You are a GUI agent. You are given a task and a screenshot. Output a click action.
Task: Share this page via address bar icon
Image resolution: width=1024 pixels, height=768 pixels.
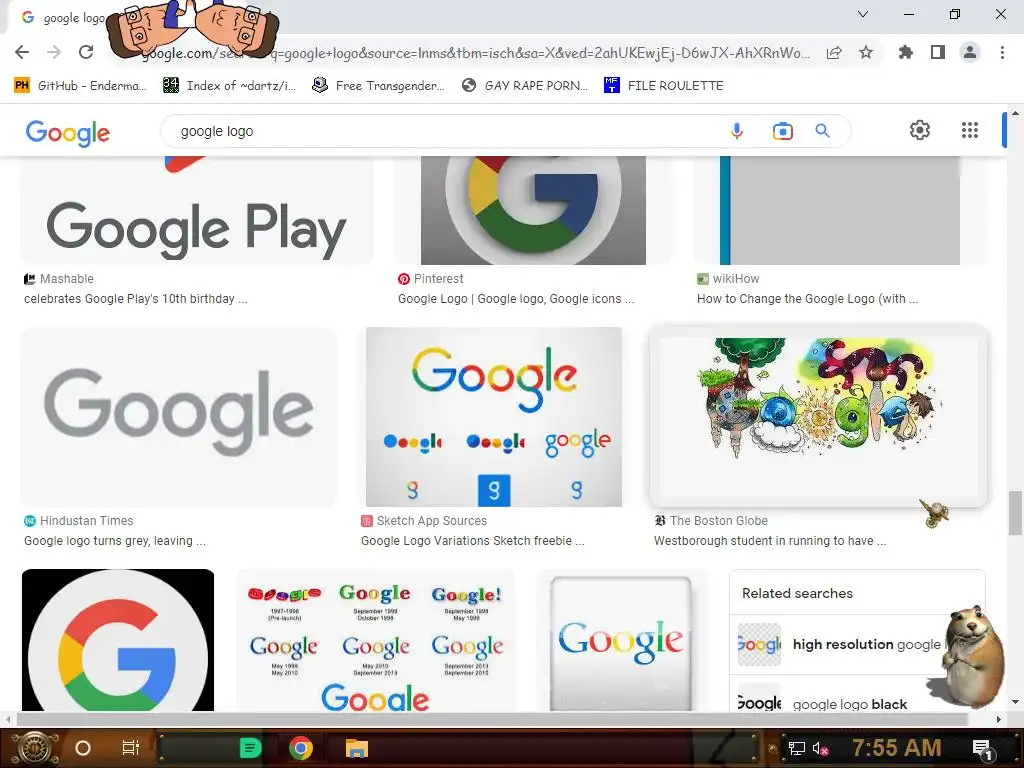pyautogui.click(x=834, y=53)
